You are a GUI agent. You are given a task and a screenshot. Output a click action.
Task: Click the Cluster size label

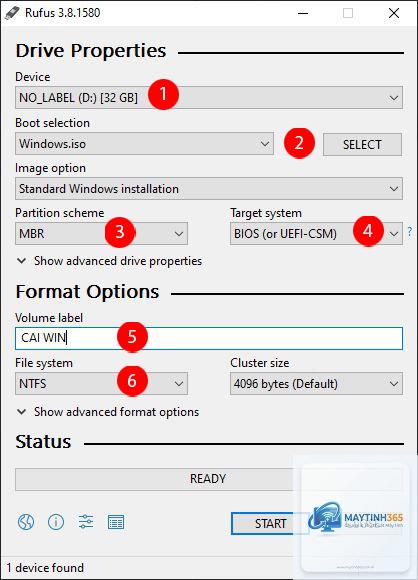tap(260, 363)
